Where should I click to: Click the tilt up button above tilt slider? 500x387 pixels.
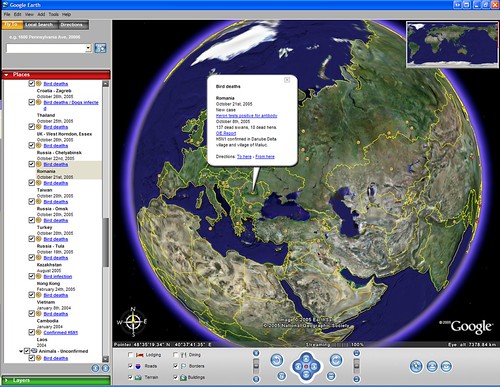(x=356, y=353)
